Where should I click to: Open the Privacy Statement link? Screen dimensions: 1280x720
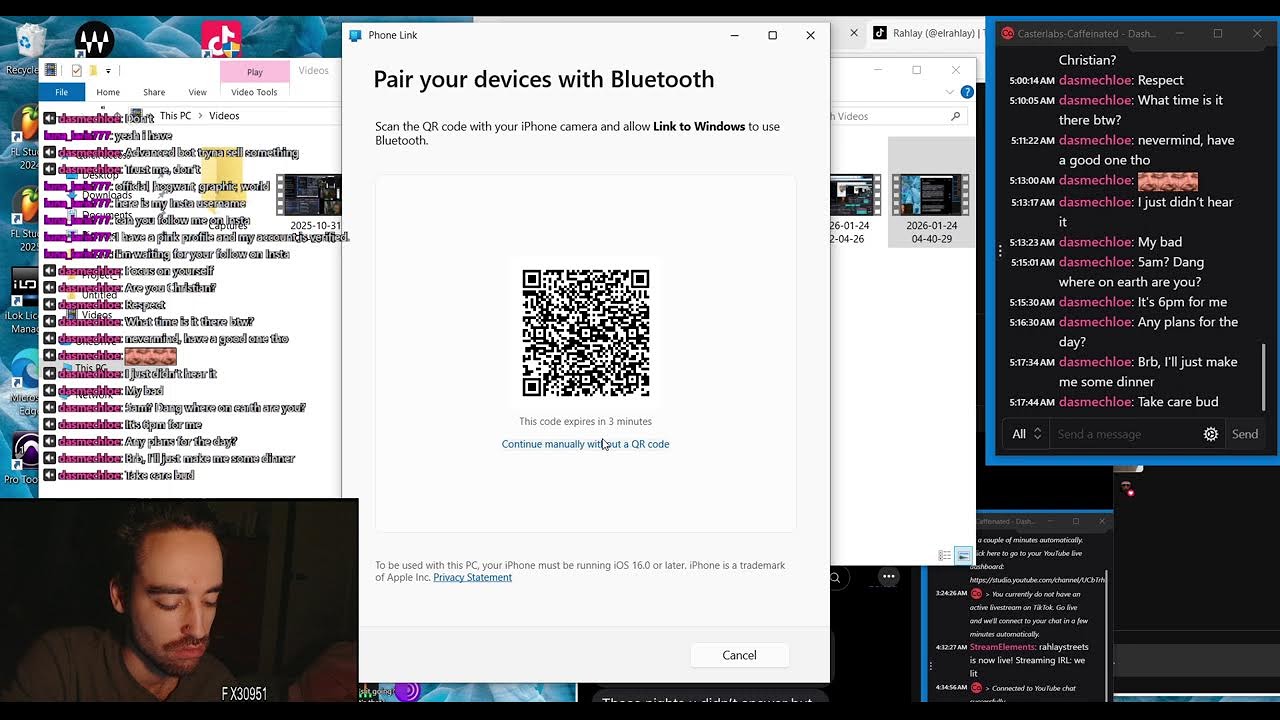472,577
